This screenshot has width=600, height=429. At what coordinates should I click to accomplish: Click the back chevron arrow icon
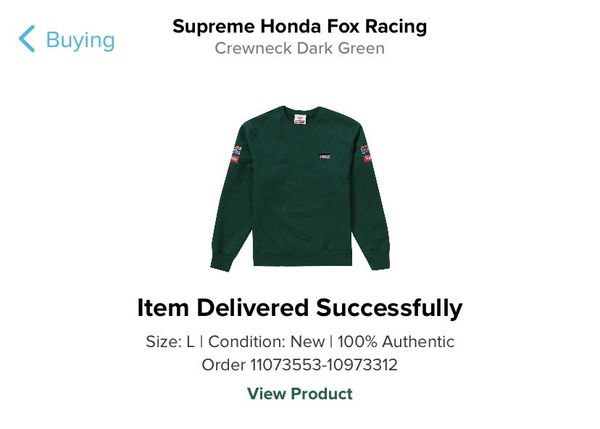tap(27, 39)
